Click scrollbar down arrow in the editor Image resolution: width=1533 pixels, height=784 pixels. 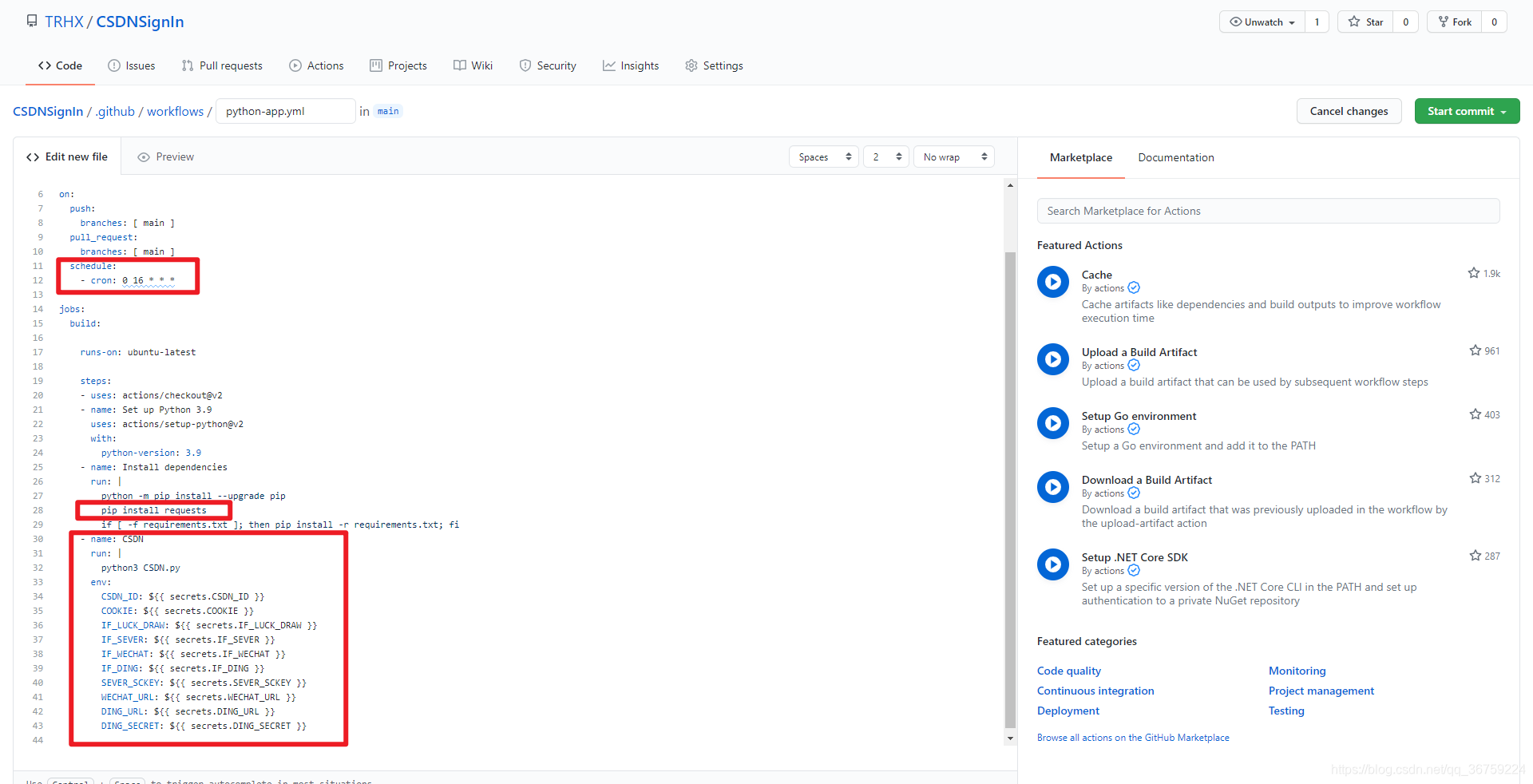[x=1010, y=738]
